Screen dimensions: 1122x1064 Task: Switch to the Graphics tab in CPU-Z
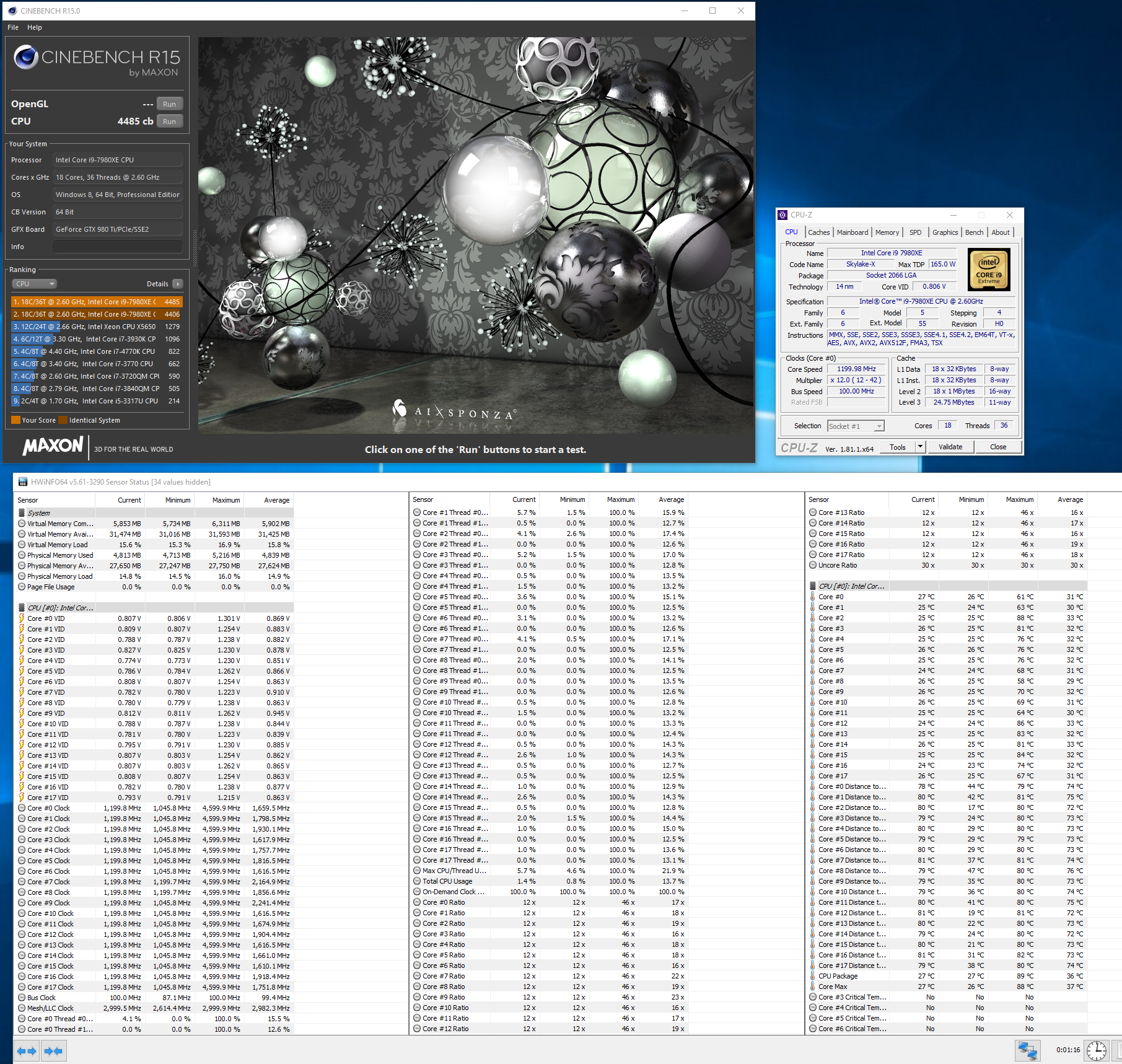click(x=945, y=232)
